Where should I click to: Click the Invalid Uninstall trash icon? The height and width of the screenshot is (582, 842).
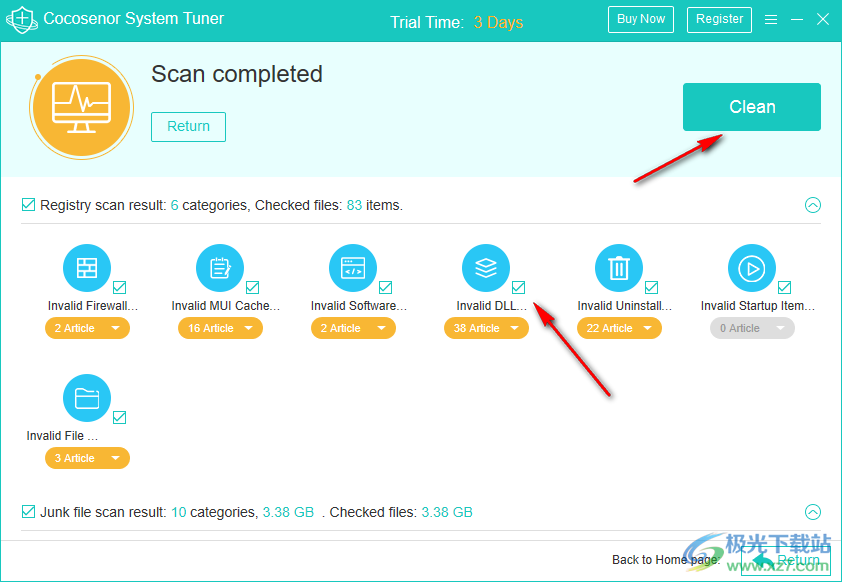pos(619,268)
